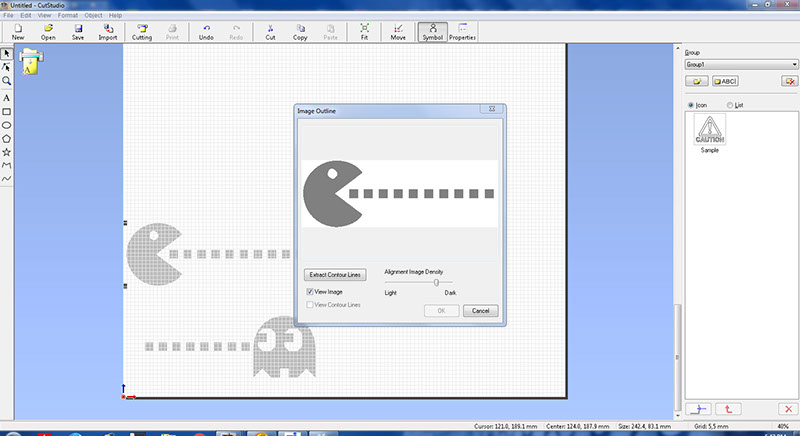Click the View Contour Lines checkbox

pyautogui.click(x=310, y=304)
